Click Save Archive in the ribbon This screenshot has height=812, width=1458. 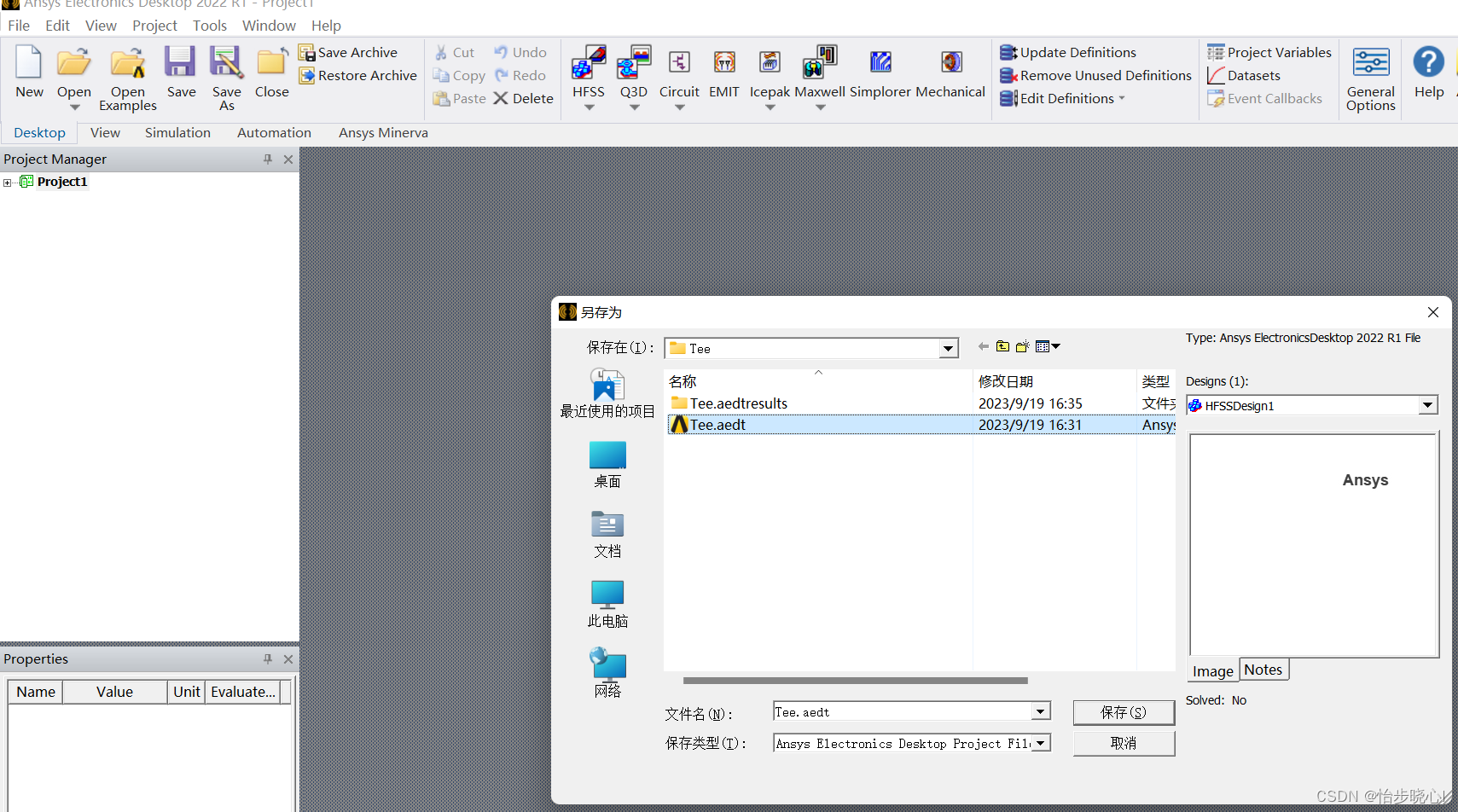pyautogui.click(x=348, y=53)
